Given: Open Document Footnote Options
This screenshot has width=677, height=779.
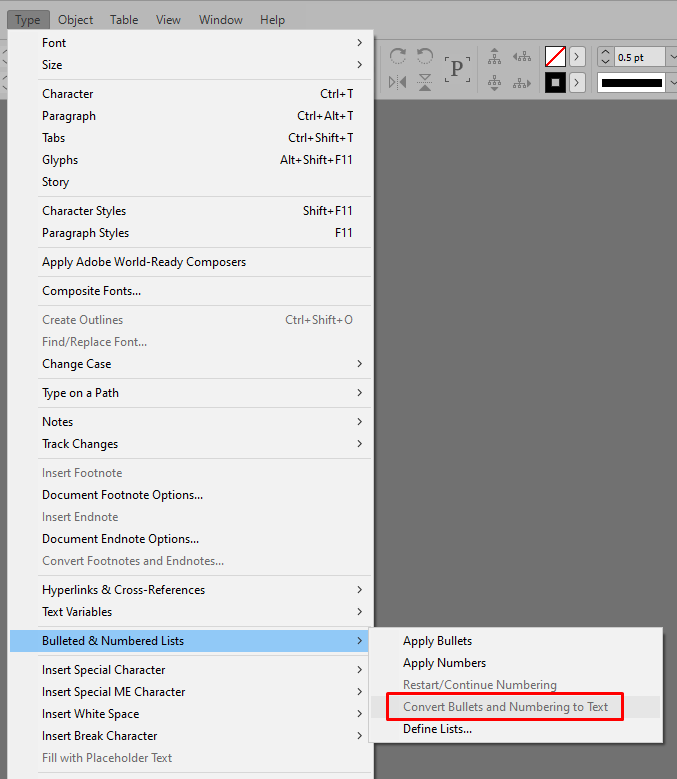Looking at the screenshot, I should pyautogui.click(x=191, y=495).
